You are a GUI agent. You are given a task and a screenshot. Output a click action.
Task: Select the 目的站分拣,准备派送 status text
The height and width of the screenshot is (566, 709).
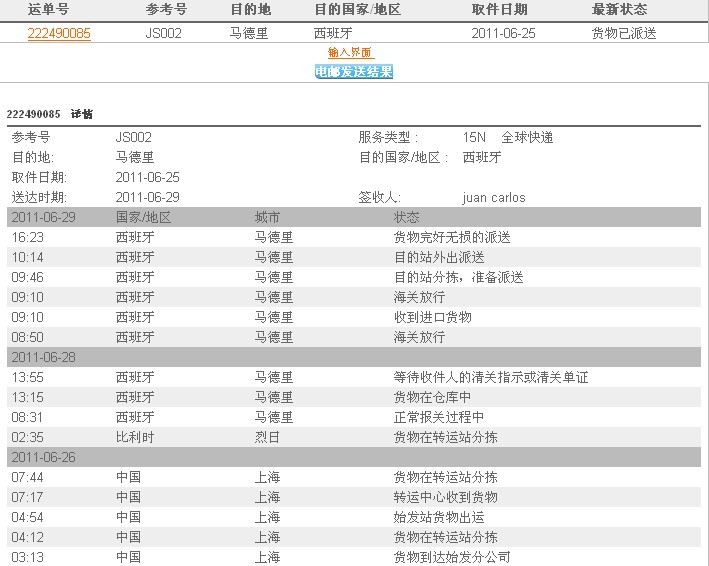[458, 277]
